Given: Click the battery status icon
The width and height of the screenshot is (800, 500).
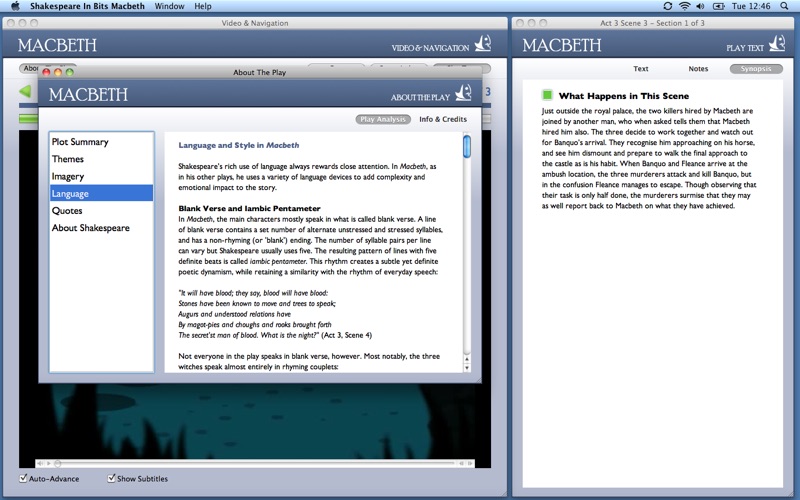Looking at the screenshot, I should click(718, 6).
